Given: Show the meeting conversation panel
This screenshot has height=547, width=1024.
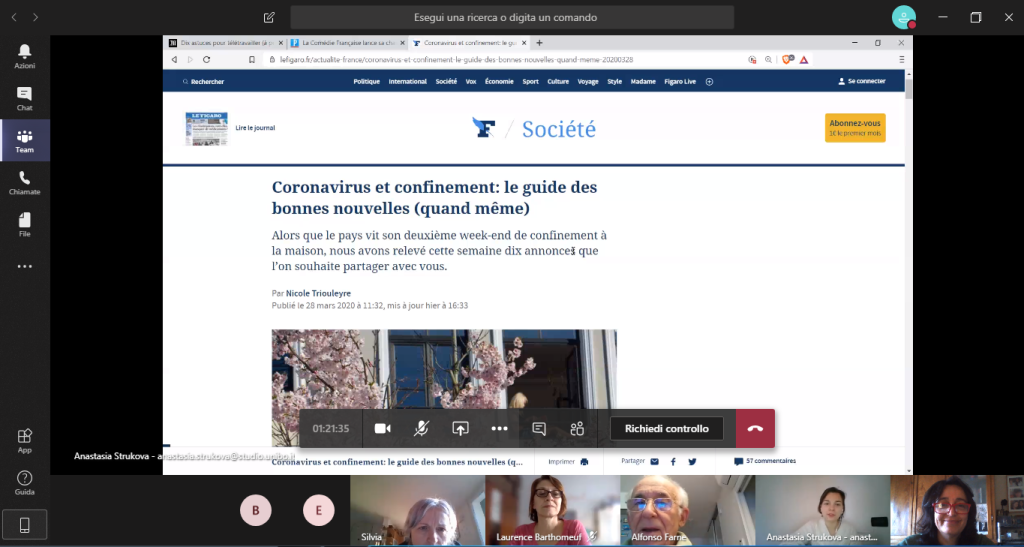Looking at the screenshot, I should click(x=539, y=428).
